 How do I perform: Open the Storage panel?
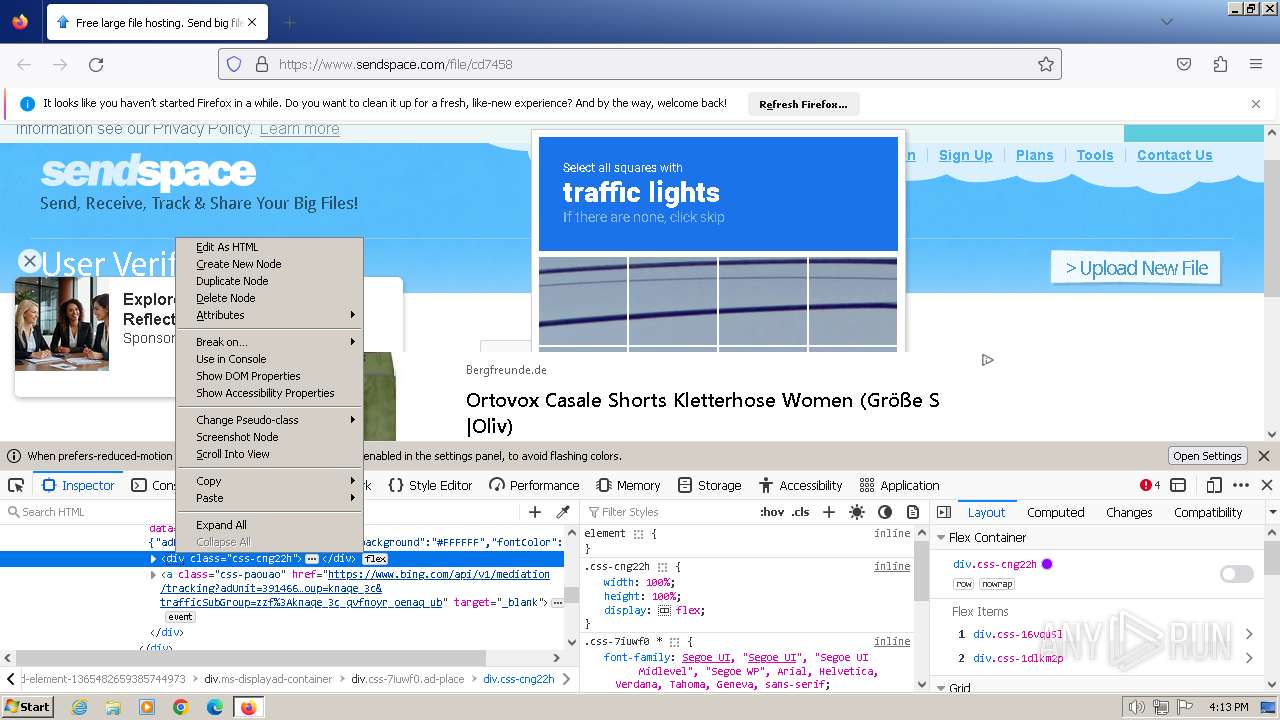click(x=709, y=485)
